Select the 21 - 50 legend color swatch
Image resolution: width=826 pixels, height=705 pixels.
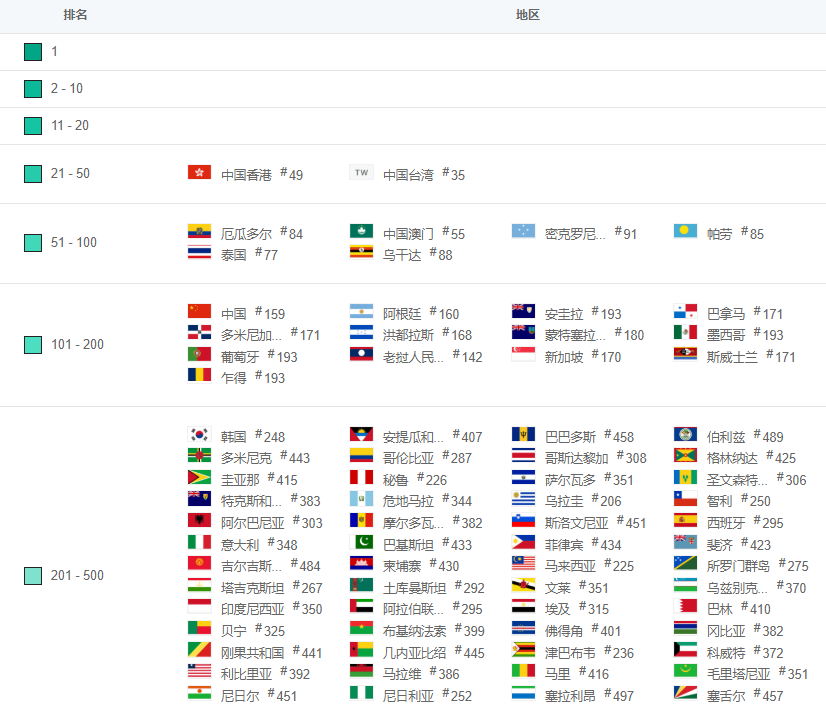coord(33,173)
